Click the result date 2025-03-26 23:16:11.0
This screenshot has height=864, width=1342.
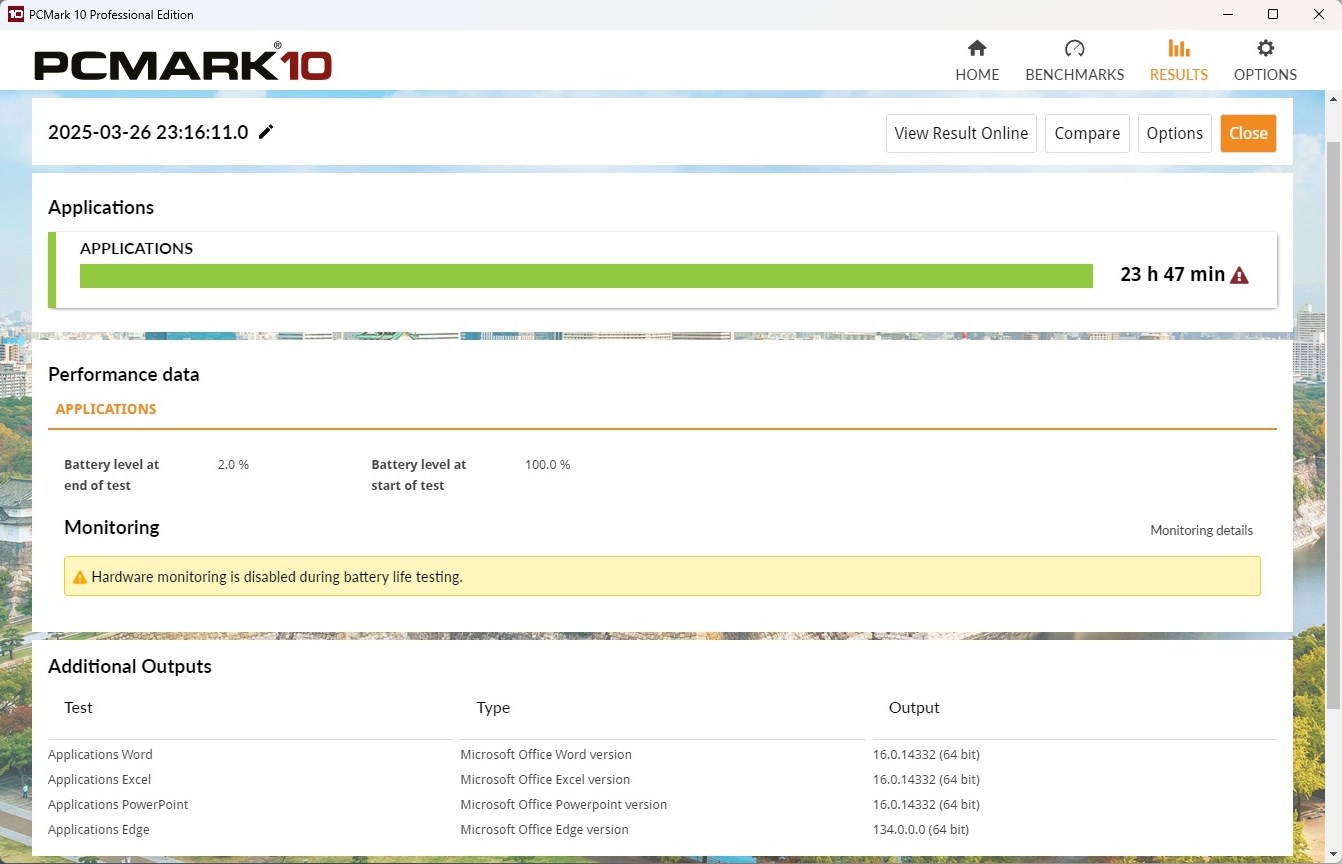tap(148, 132)
